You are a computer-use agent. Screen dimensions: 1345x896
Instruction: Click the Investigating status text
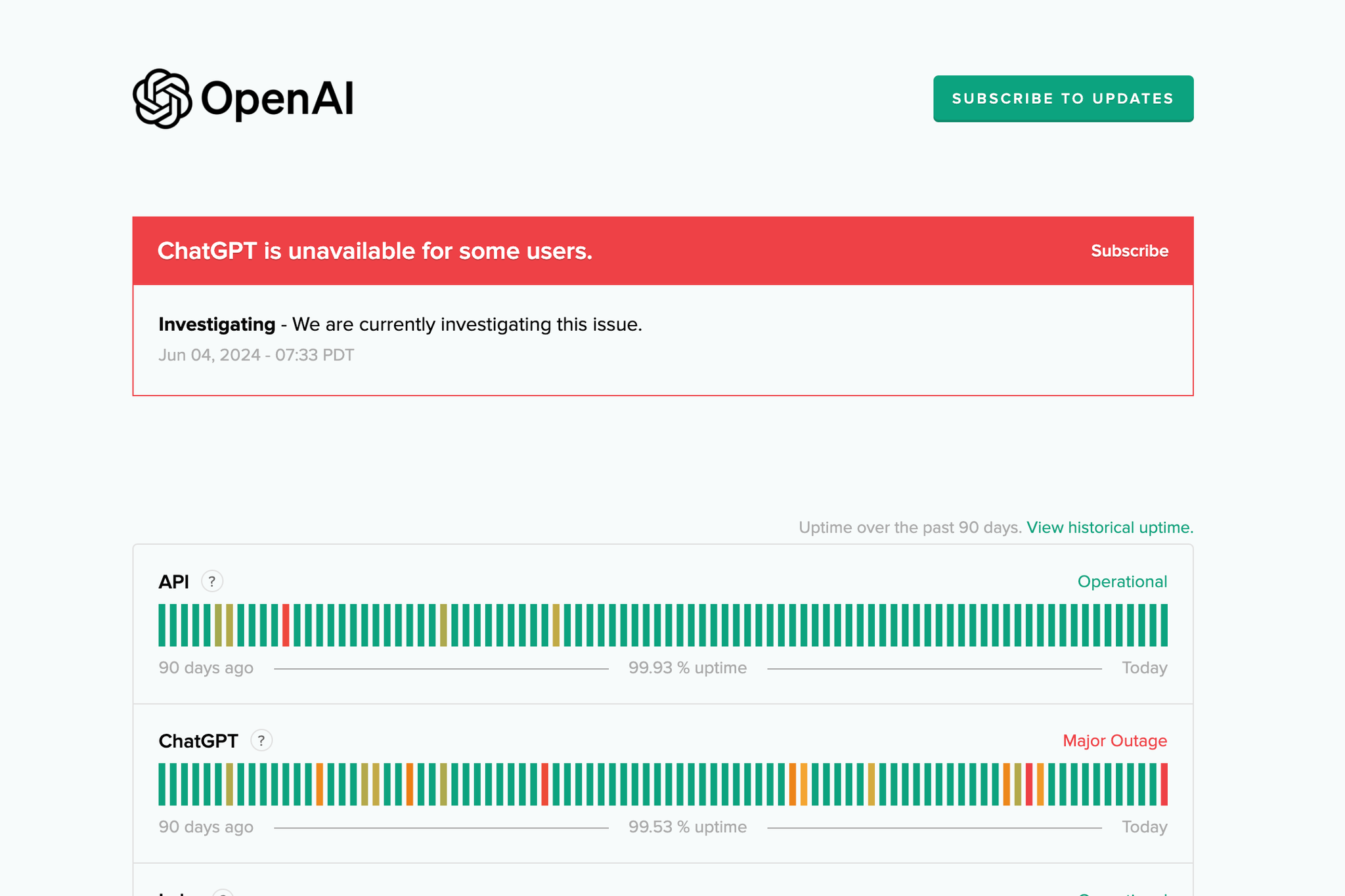pos(217,324)
